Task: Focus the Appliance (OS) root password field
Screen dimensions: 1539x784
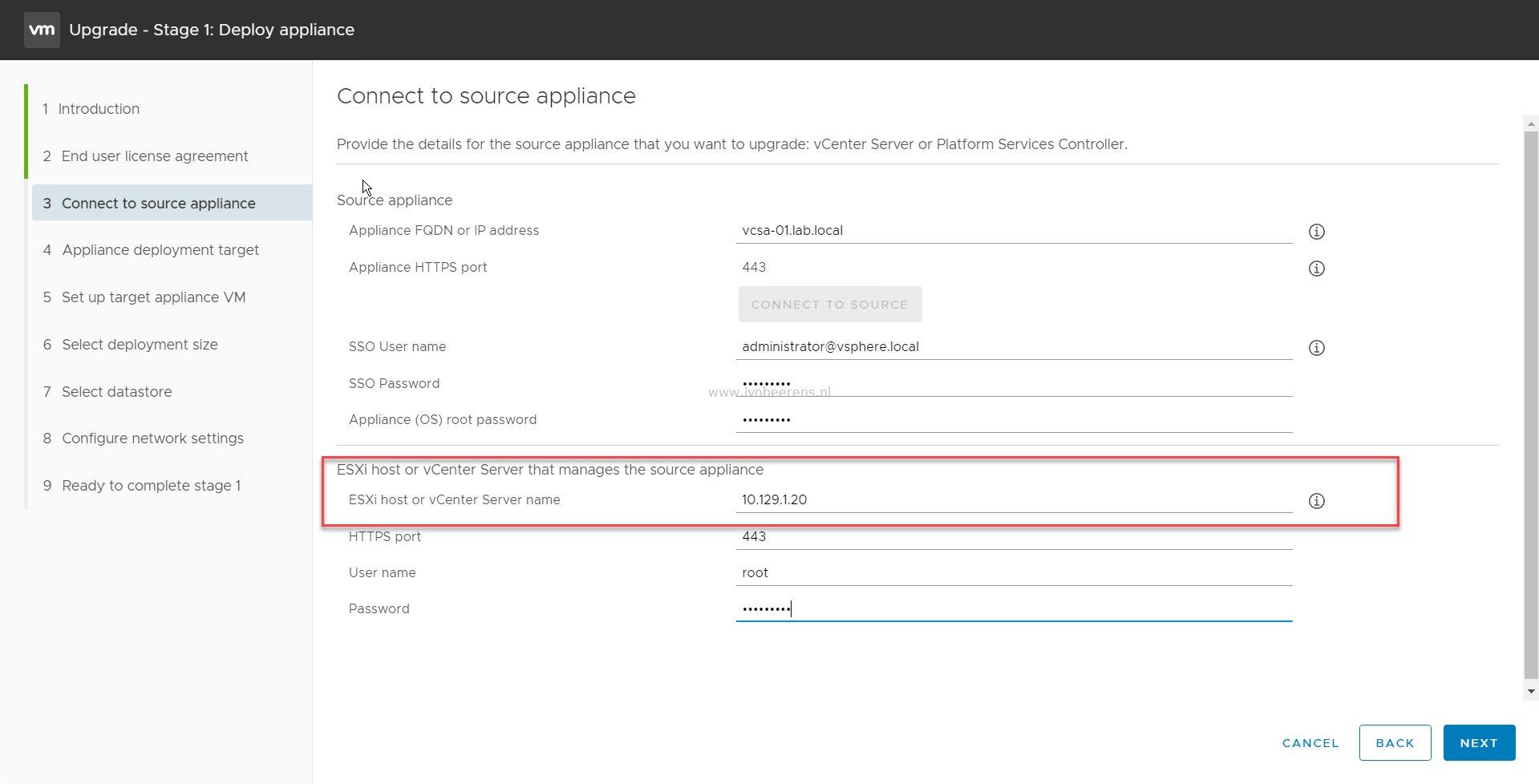Action: (x=1014, y=420)
